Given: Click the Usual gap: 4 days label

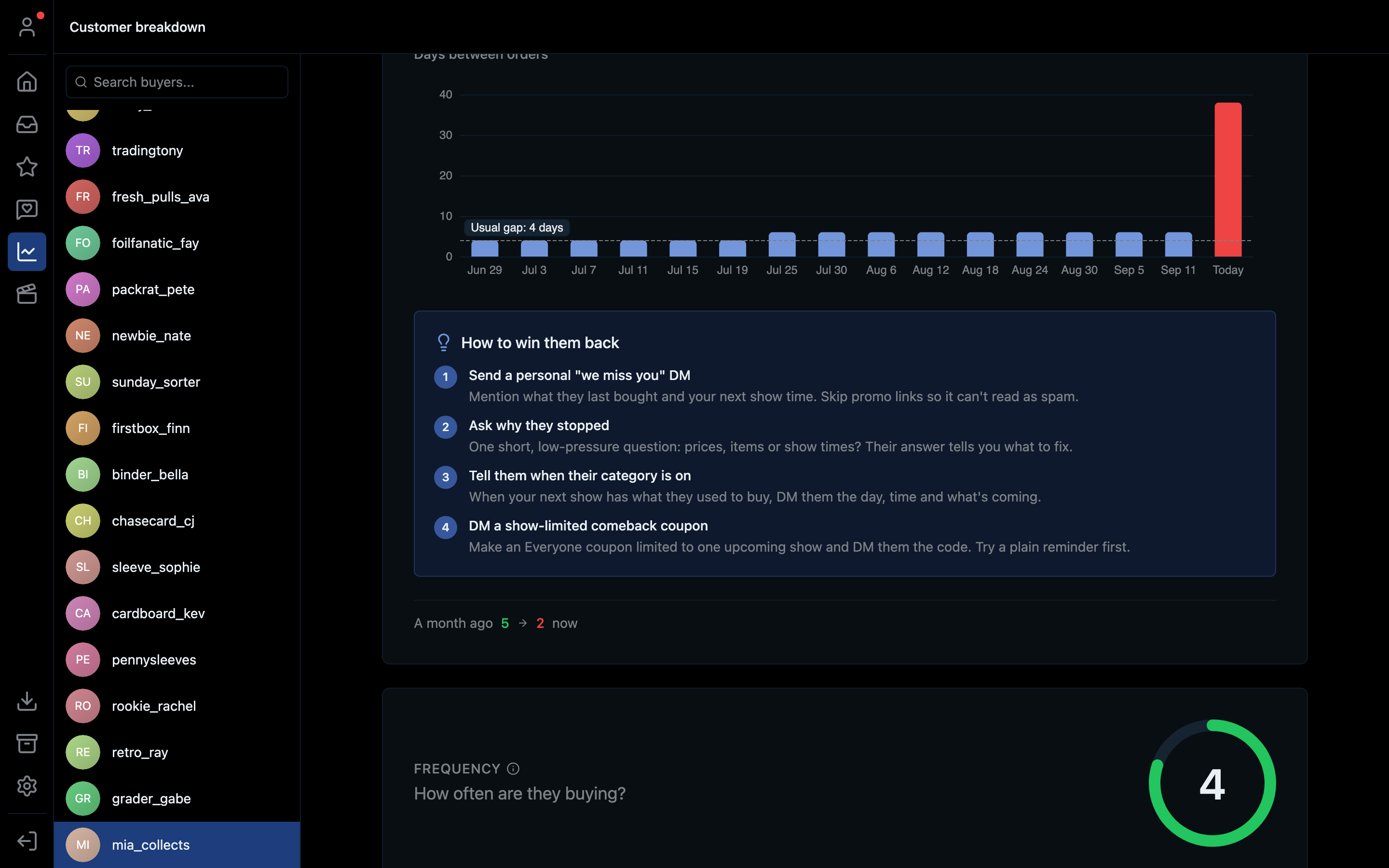Looking at the screenshot, I should [x=517, y=228].
